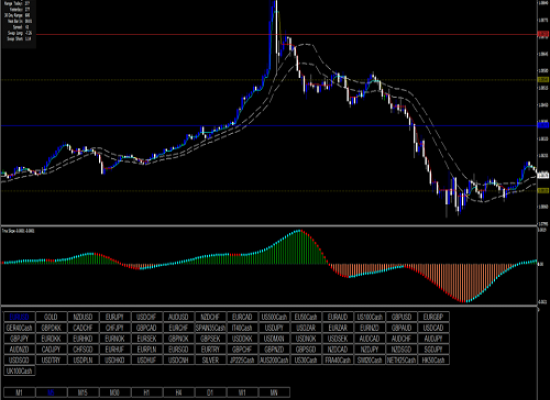This screenshot has width=550, height=400.
Task: Click the red price level label
Action: coord(543,34)
